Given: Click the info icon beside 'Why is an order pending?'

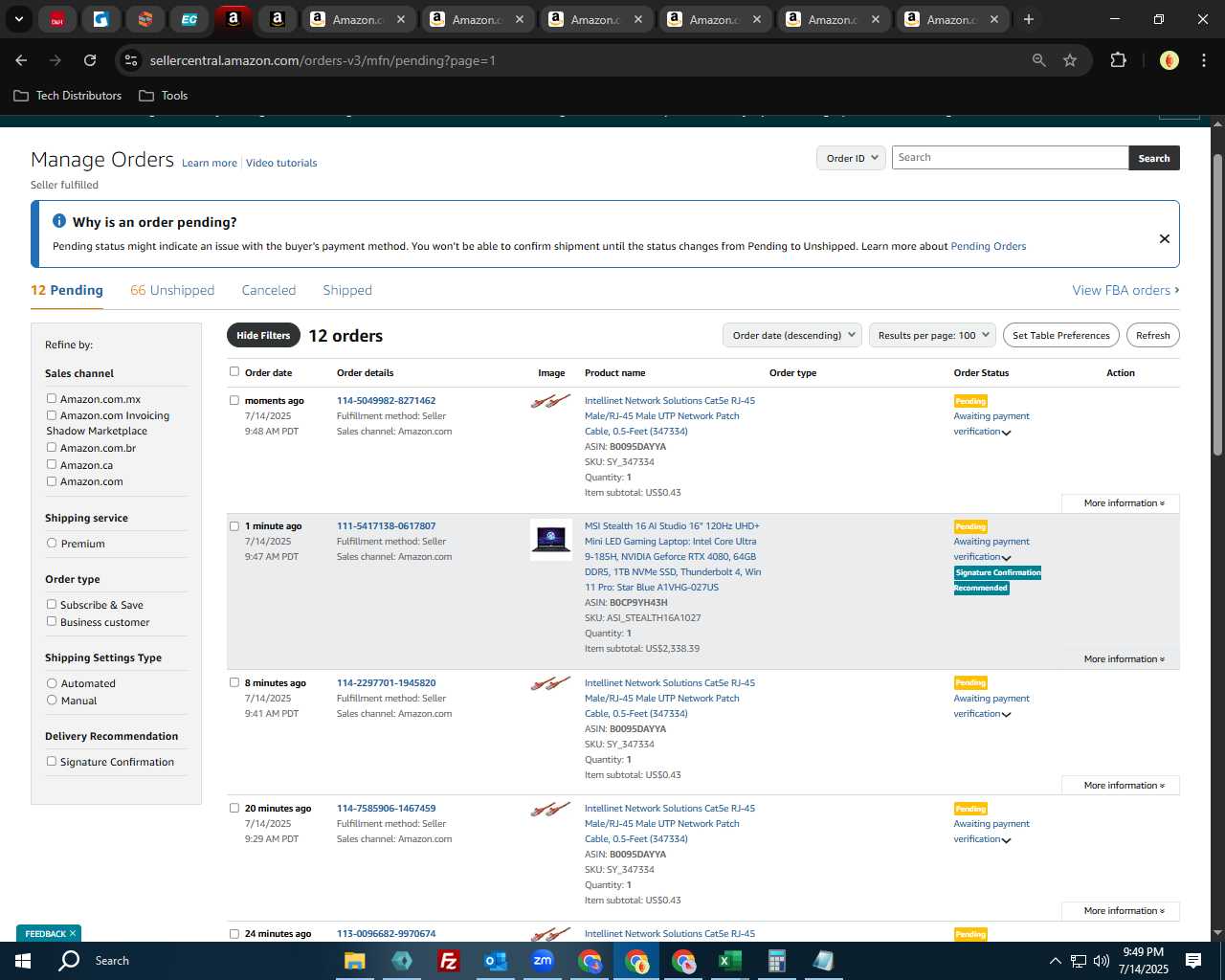Looking at the screenshot, I should pos(59,221).
